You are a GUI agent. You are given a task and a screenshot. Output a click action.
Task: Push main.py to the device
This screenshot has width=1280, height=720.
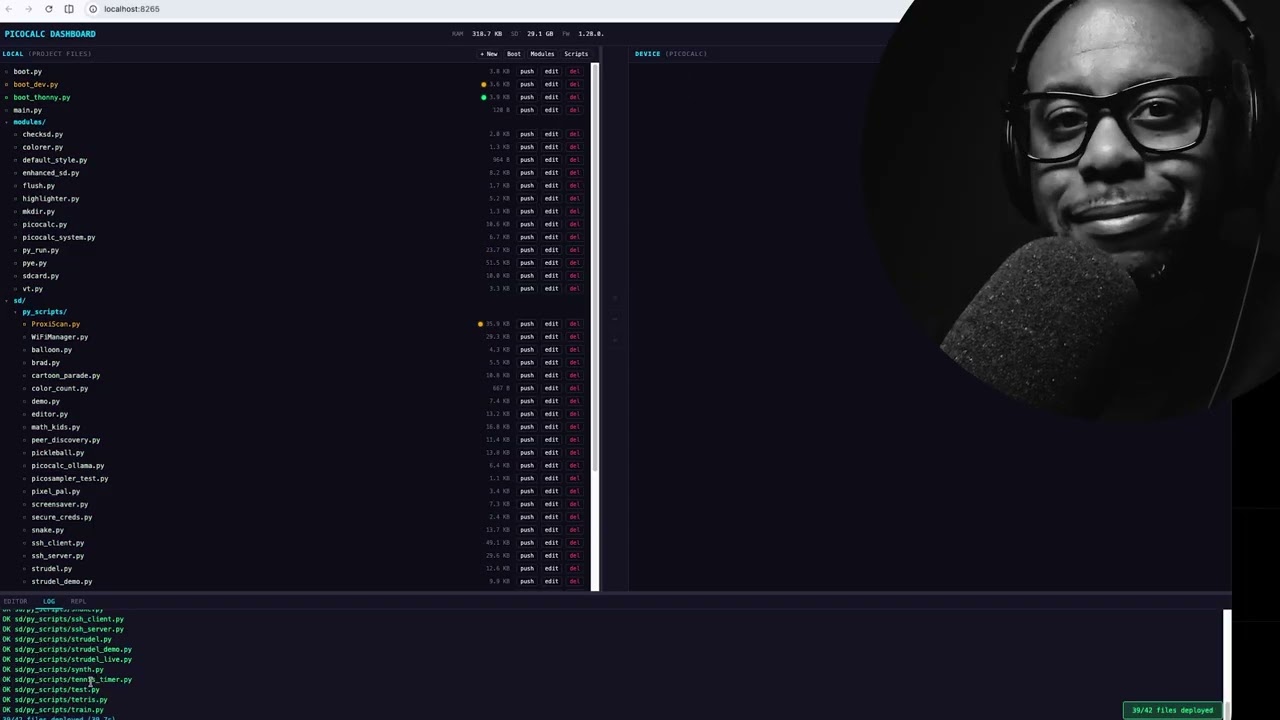click(x=527, y=110)
